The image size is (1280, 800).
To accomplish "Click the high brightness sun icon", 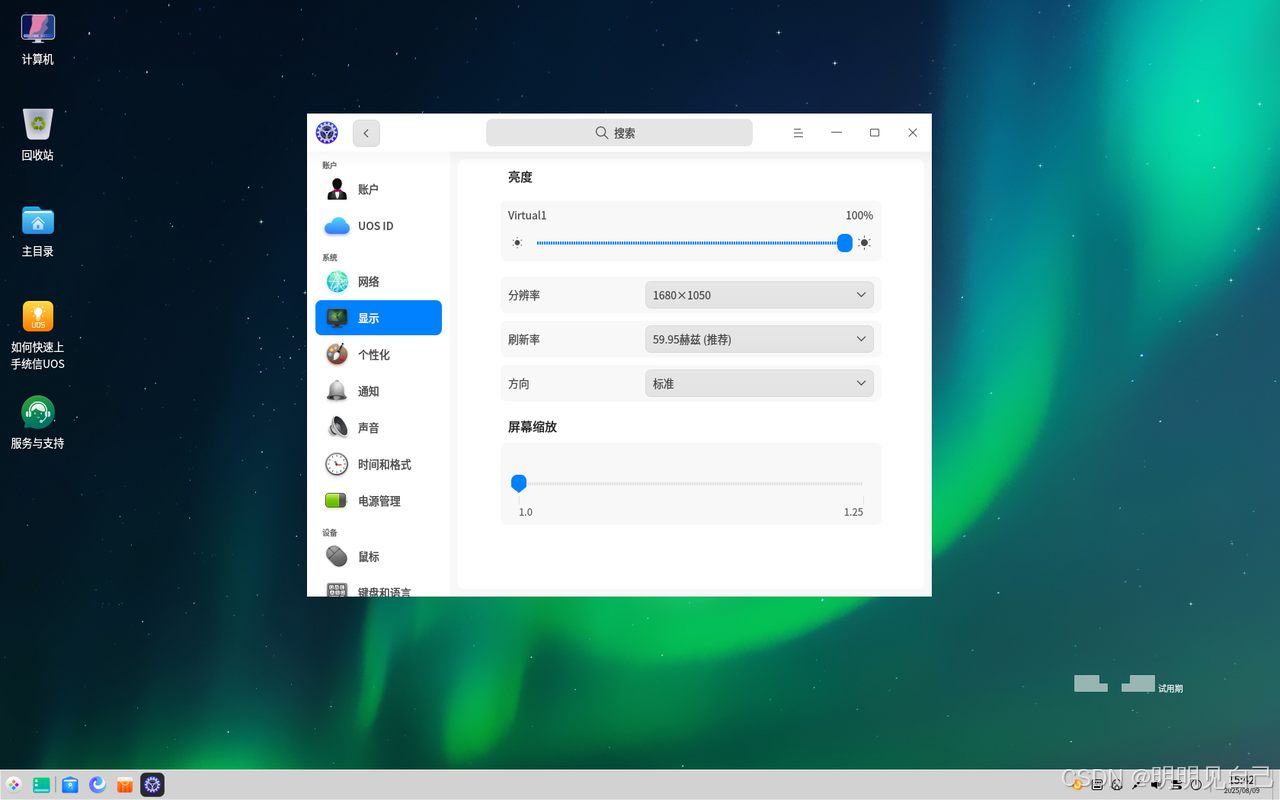I will 864,243.
